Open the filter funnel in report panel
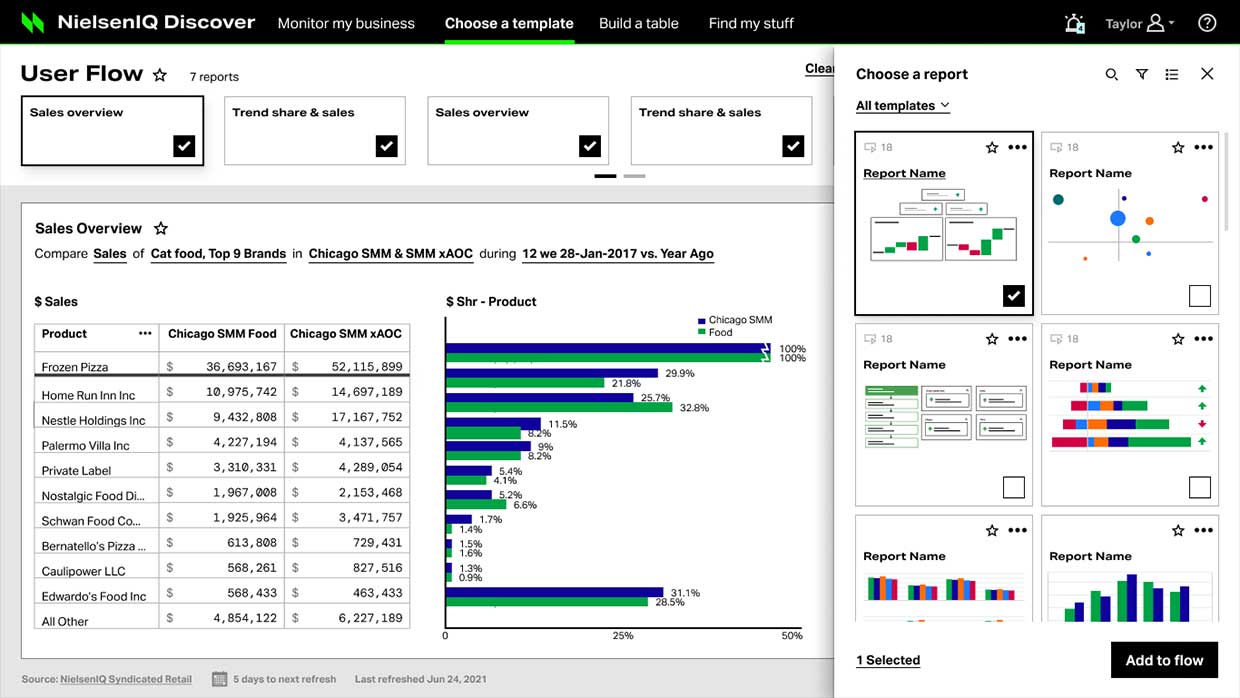 pos(1141,74)
